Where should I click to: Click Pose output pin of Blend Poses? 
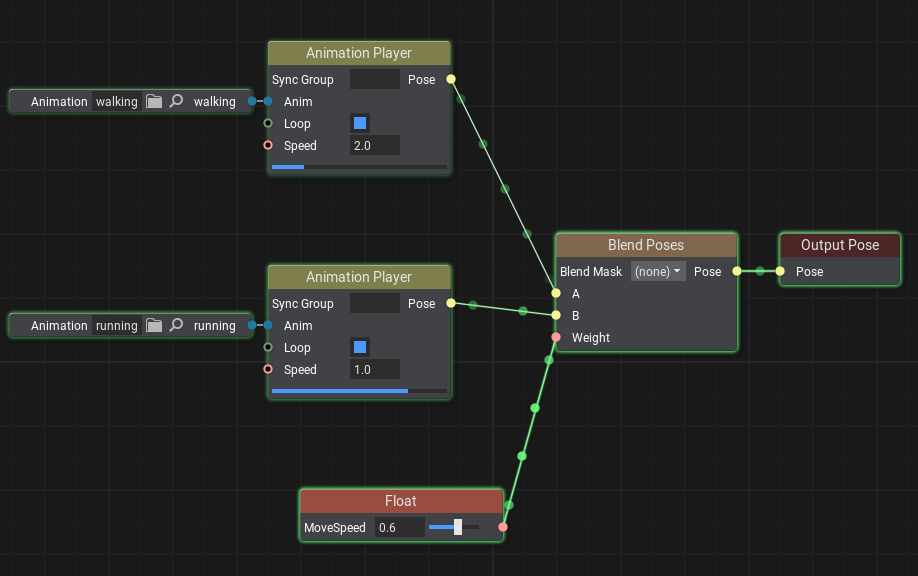[x=737, y=271]
